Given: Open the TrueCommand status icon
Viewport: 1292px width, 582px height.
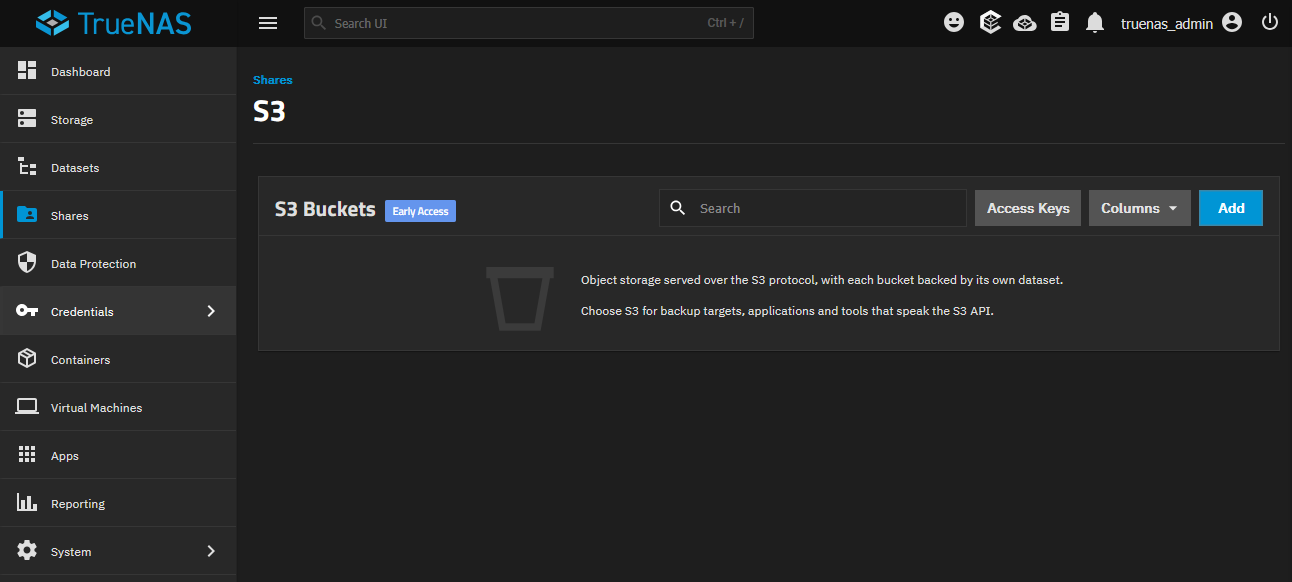Looking at the screenshot, I should point(990,22).
